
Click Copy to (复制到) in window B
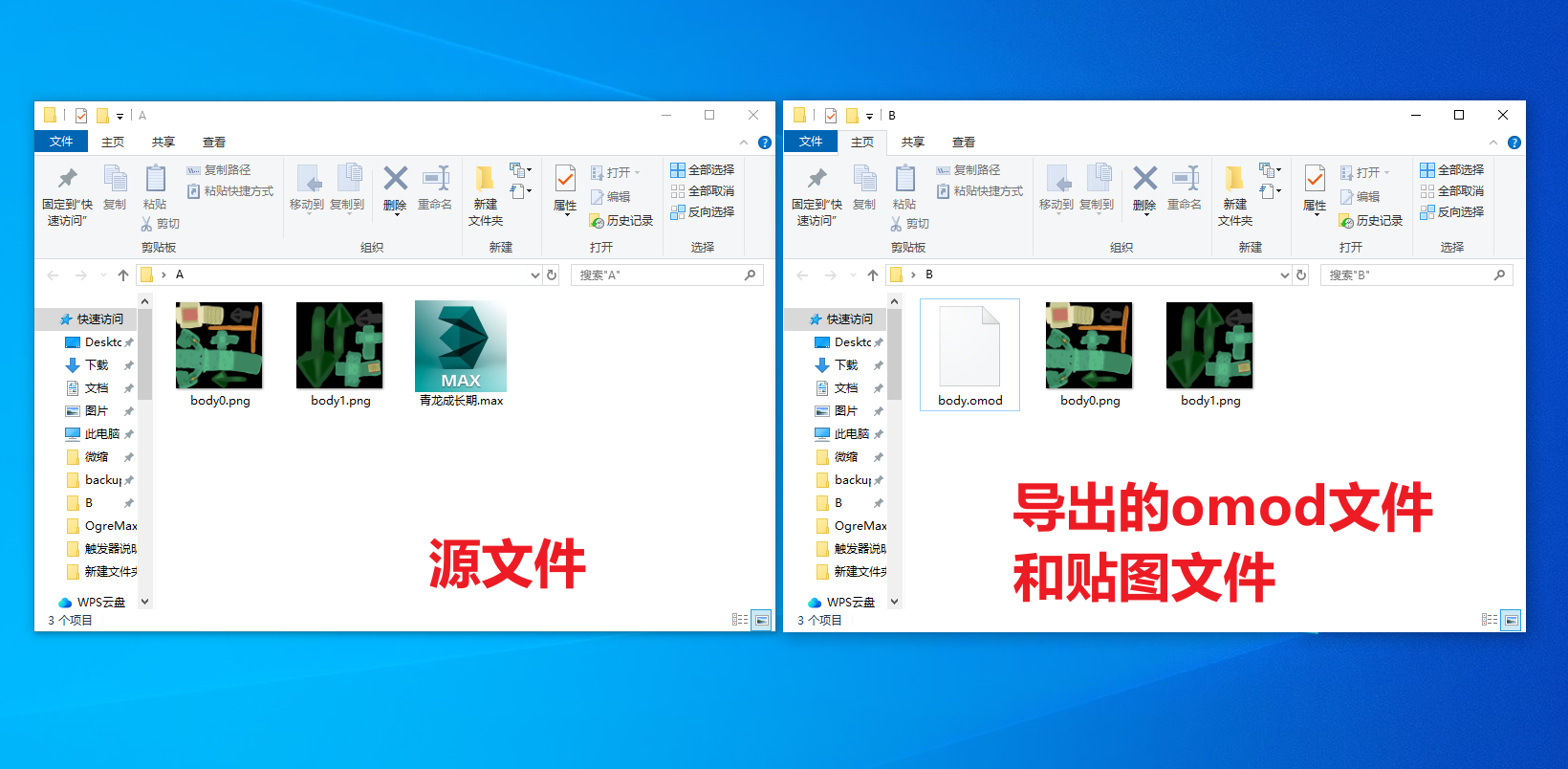1097,187
